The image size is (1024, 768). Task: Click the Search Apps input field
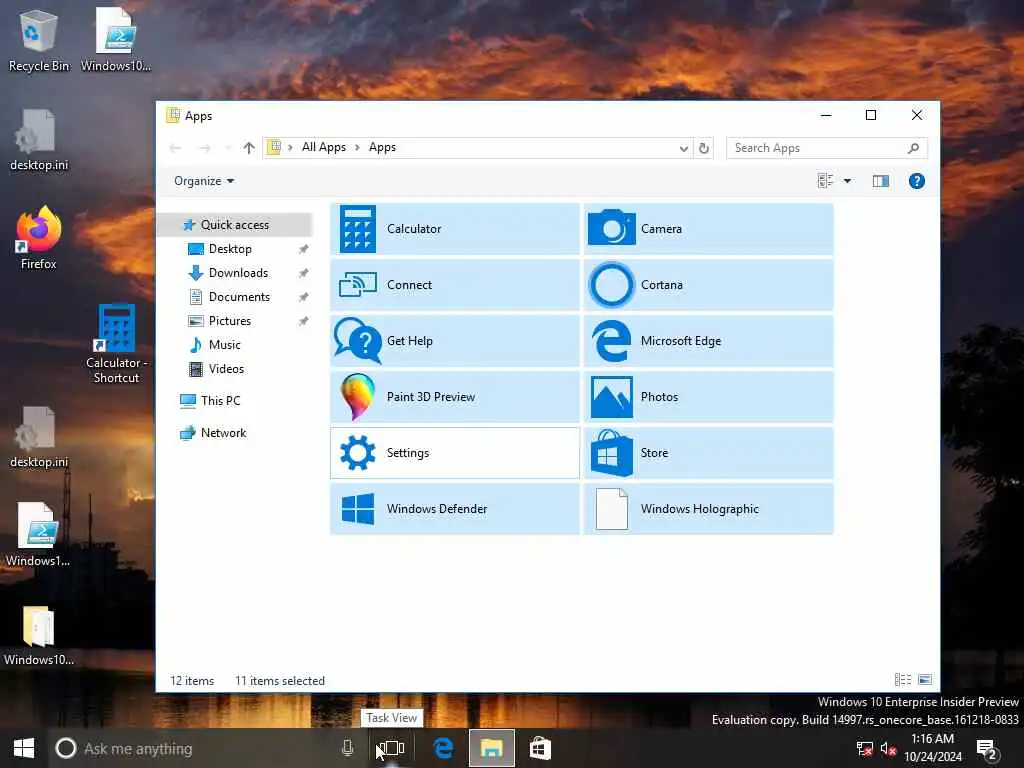pyautogui.click(x=827, y=148)
